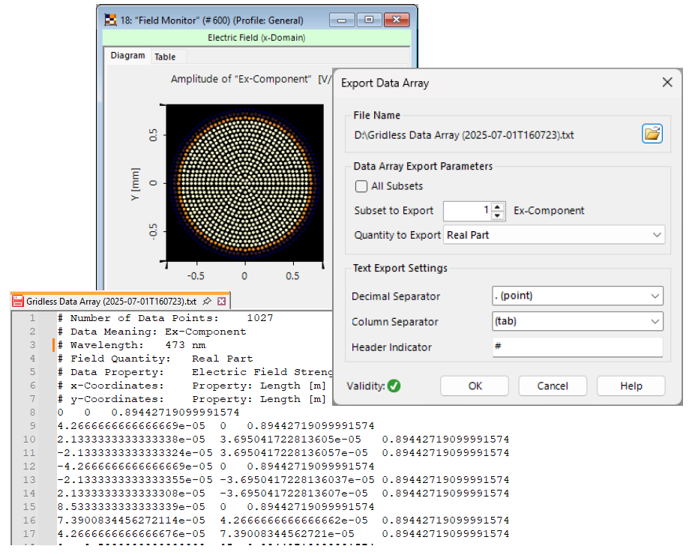This screenshot has width=694, height=554.
Task: Click the green Validity checkmark icon
Action: click(394, 386)
